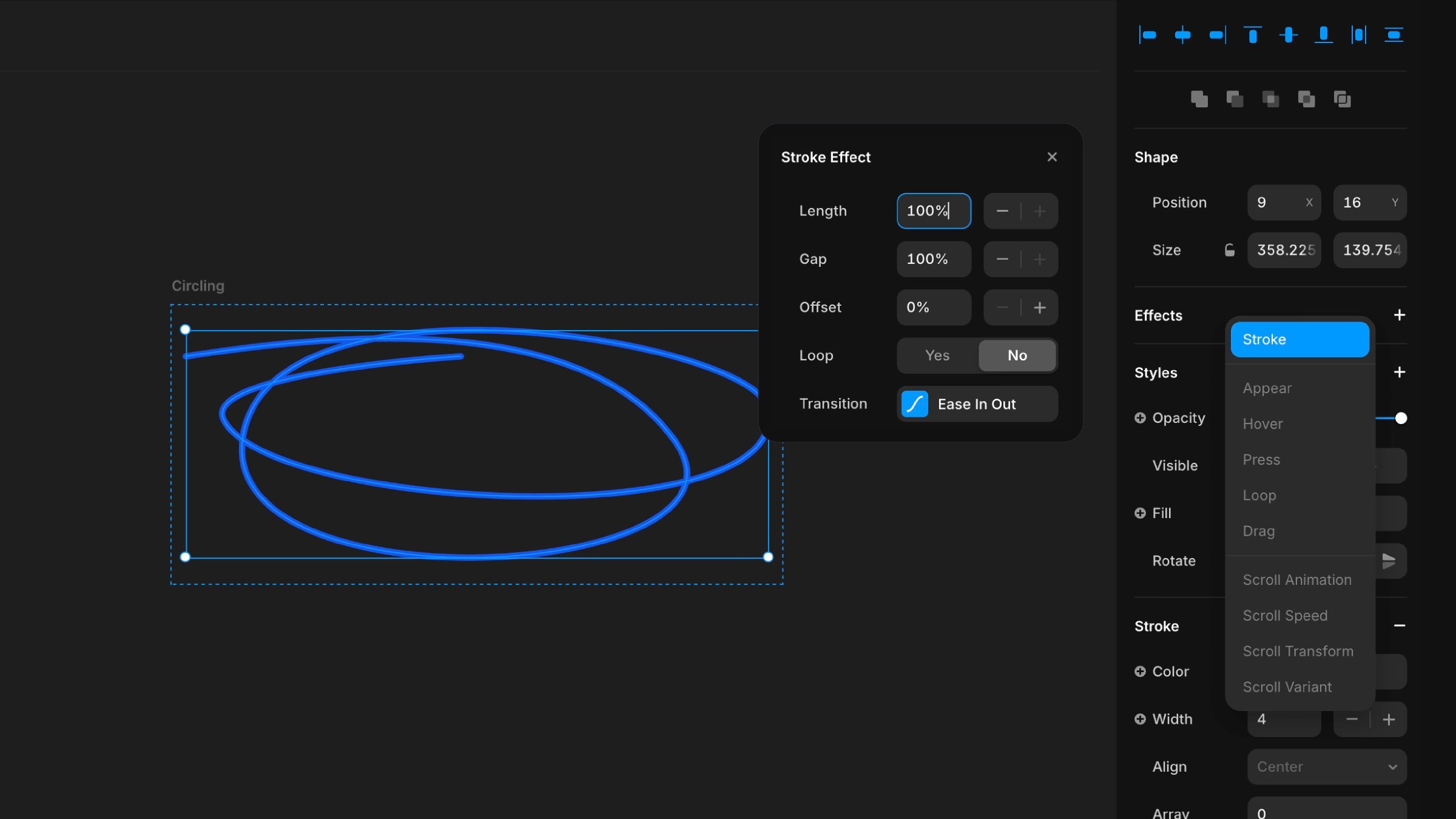This screenshot has height=819, width=1456.
Task: Increase the Gap value
Action: click(x=1040, y=260)
